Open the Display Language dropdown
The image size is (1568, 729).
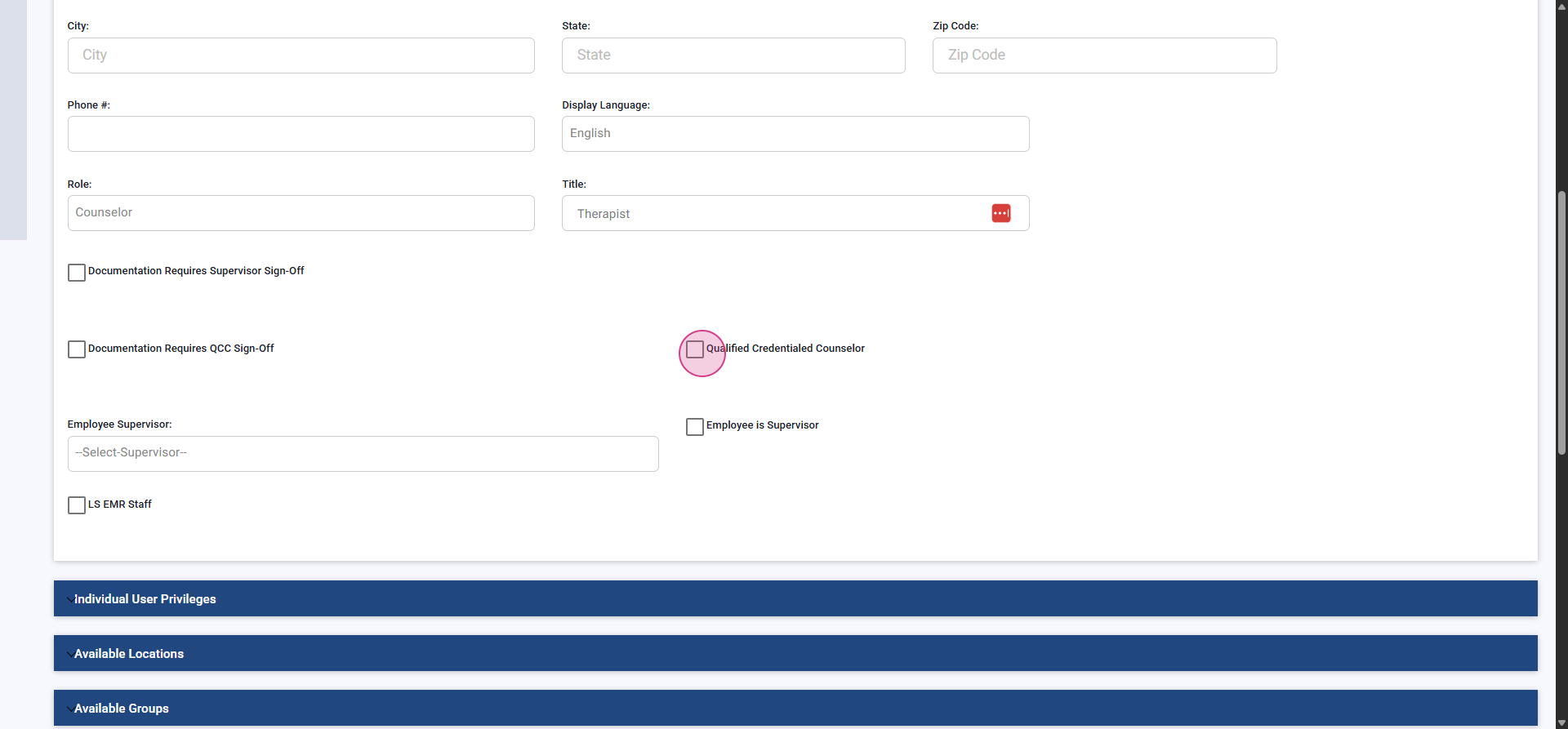[x=795, y=134]
